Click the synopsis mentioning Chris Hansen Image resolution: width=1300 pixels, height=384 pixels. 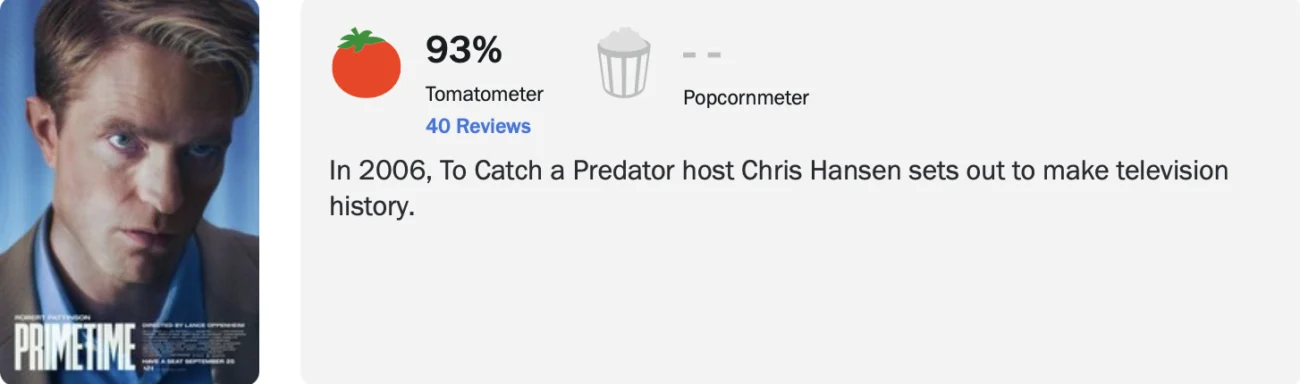click(x=779, y=189)
